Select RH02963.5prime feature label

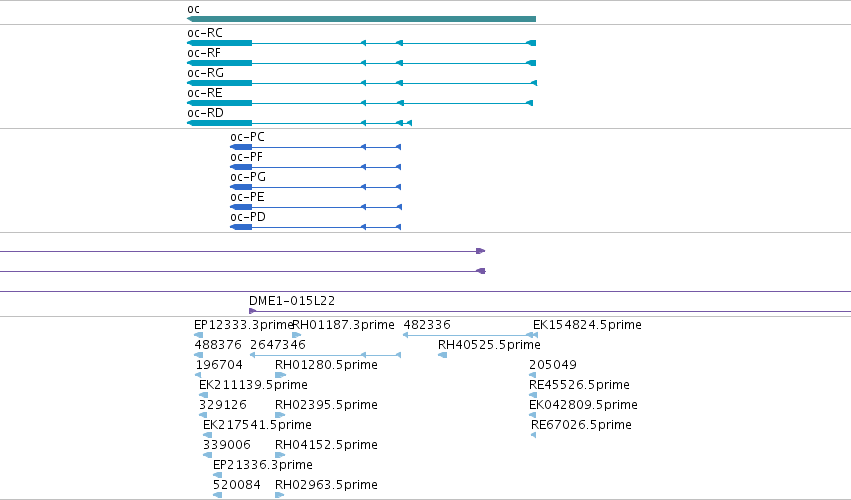tap(326, 485)
